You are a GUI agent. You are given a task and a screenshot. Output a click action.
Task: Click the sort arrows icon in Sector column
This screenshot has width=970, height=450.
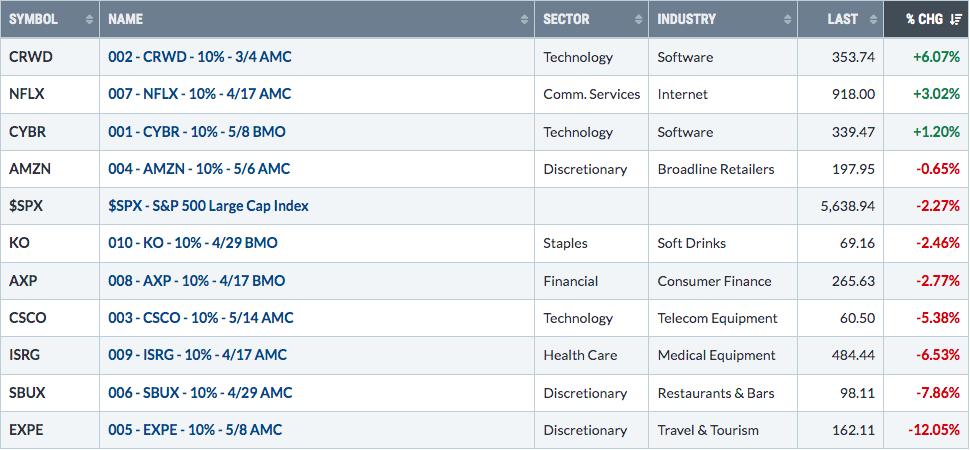click(x=638, y=19)
